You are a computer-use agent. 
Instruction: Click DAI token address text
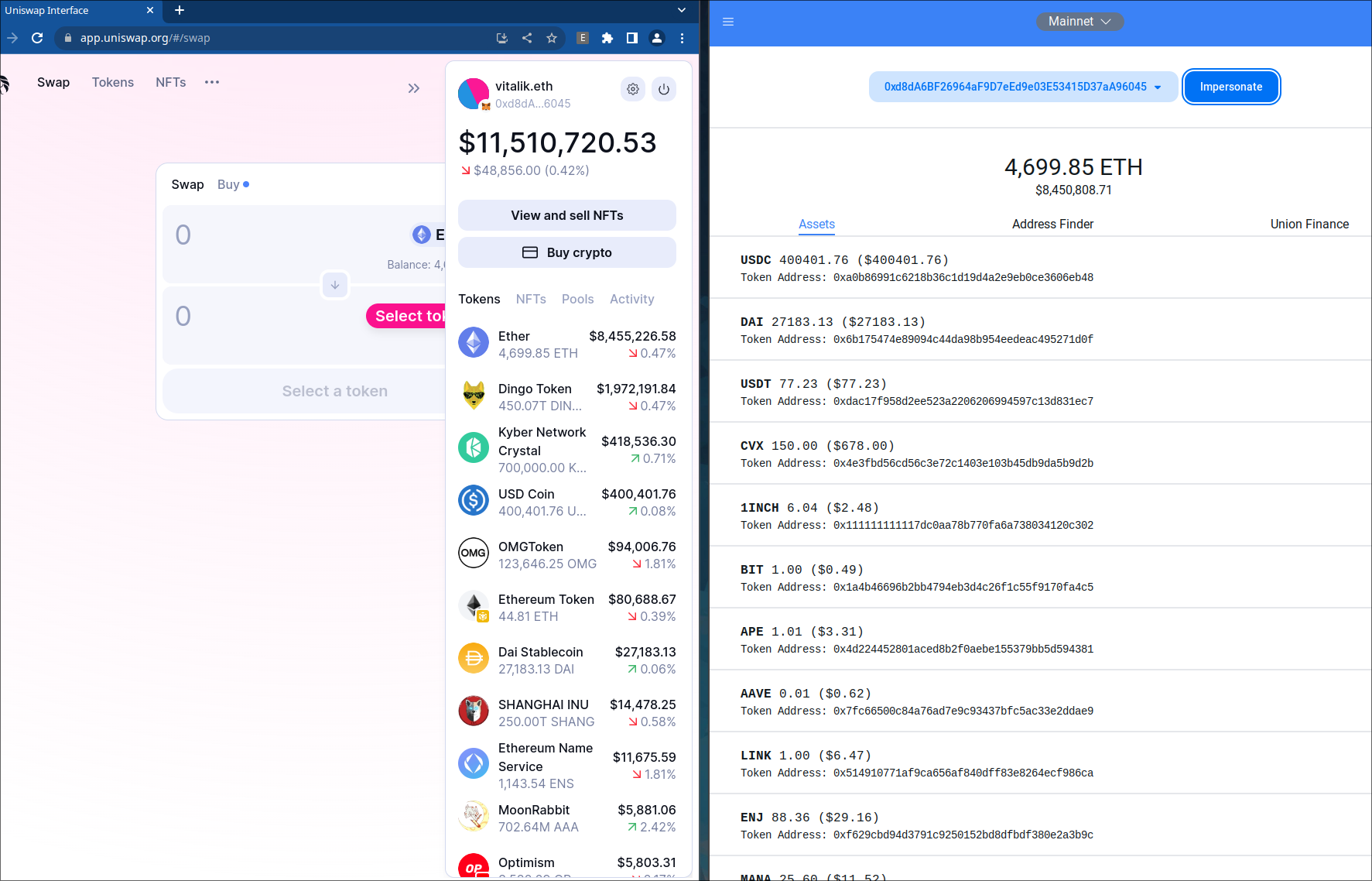click(x=963, y=339)
